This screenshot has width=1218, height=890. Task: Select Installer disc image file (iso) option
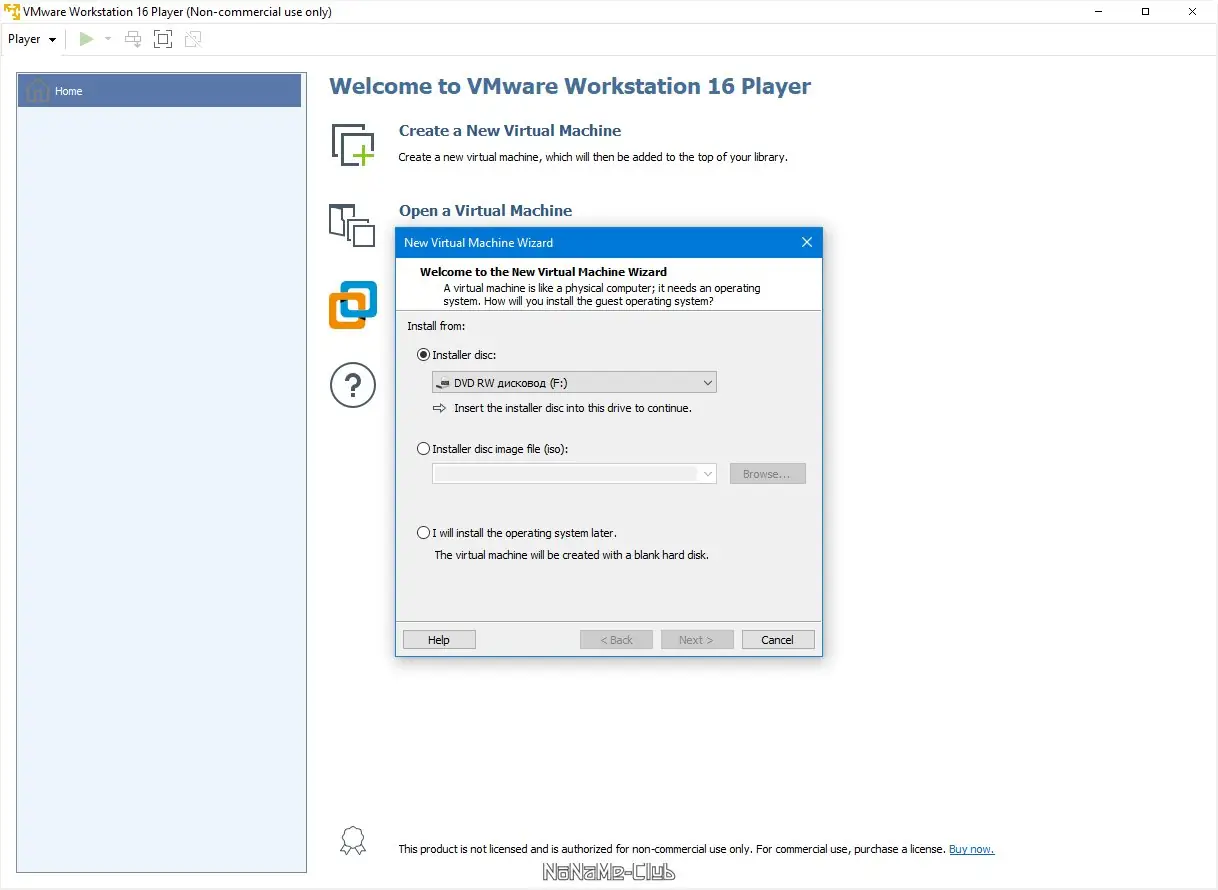424,449
